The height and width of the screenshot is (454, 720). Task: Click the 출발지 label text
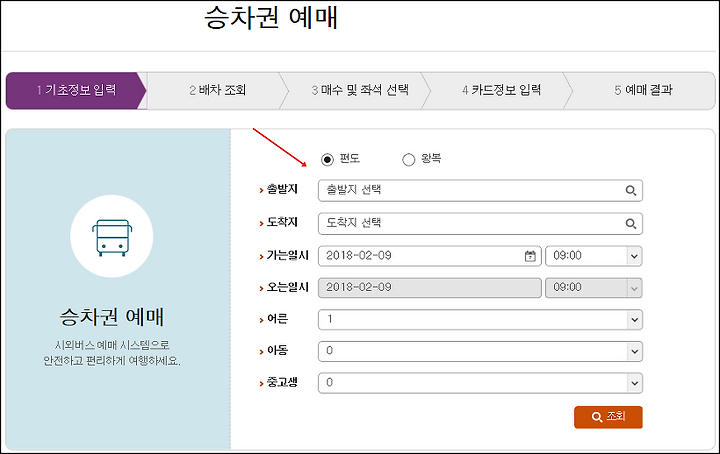(282, 189)
